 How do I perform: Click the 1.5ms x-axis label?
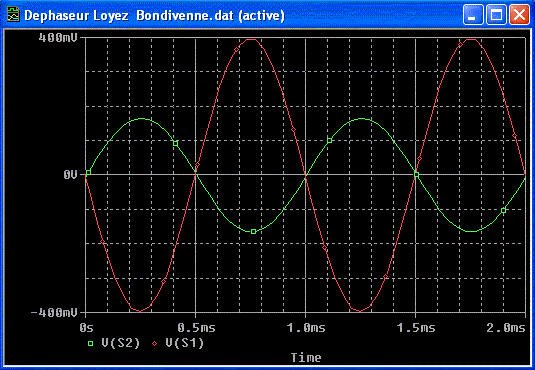[x=416, y=328]
